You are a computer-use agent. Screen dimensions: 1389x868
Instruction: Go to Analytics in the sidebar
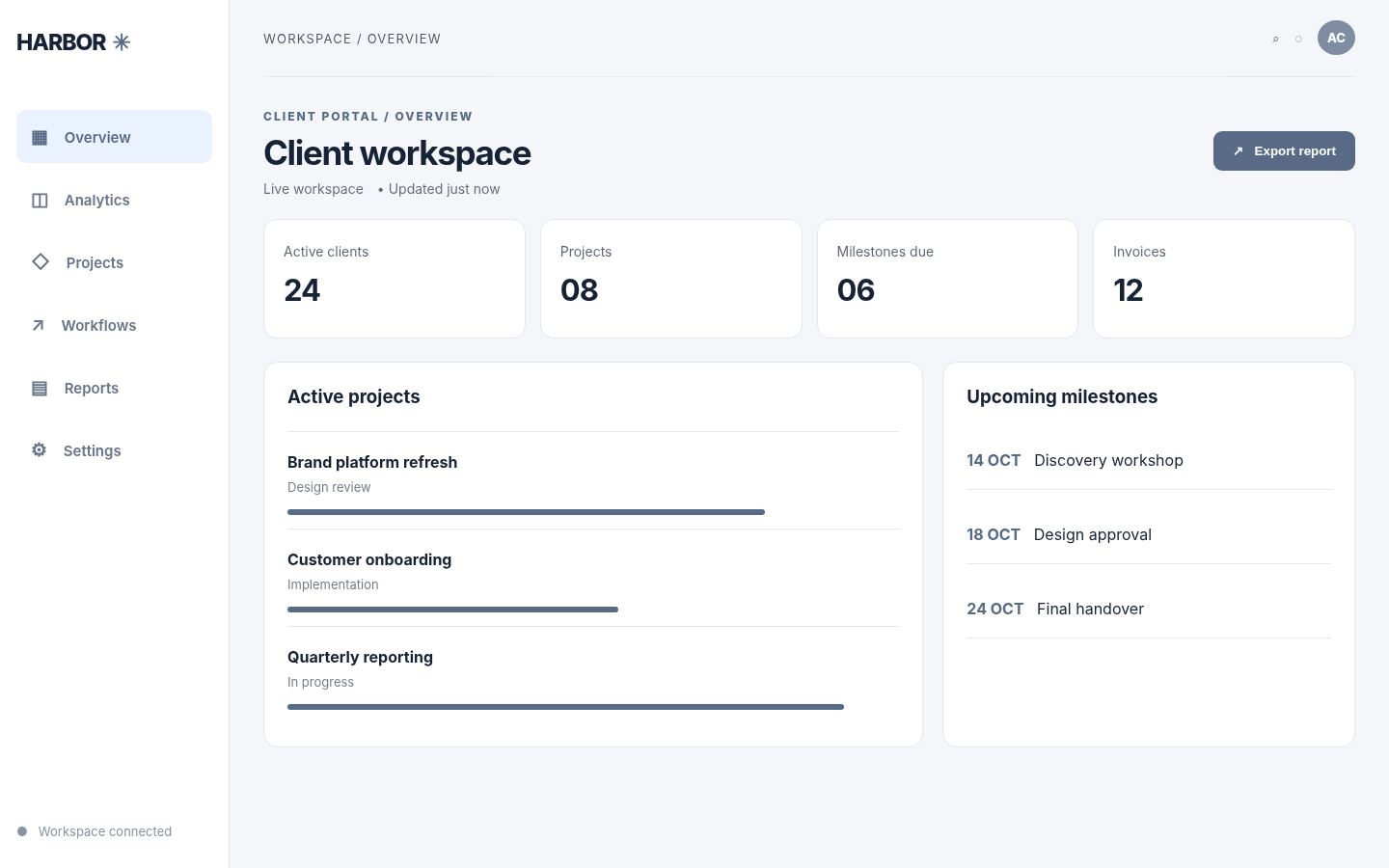pos(114,200)
